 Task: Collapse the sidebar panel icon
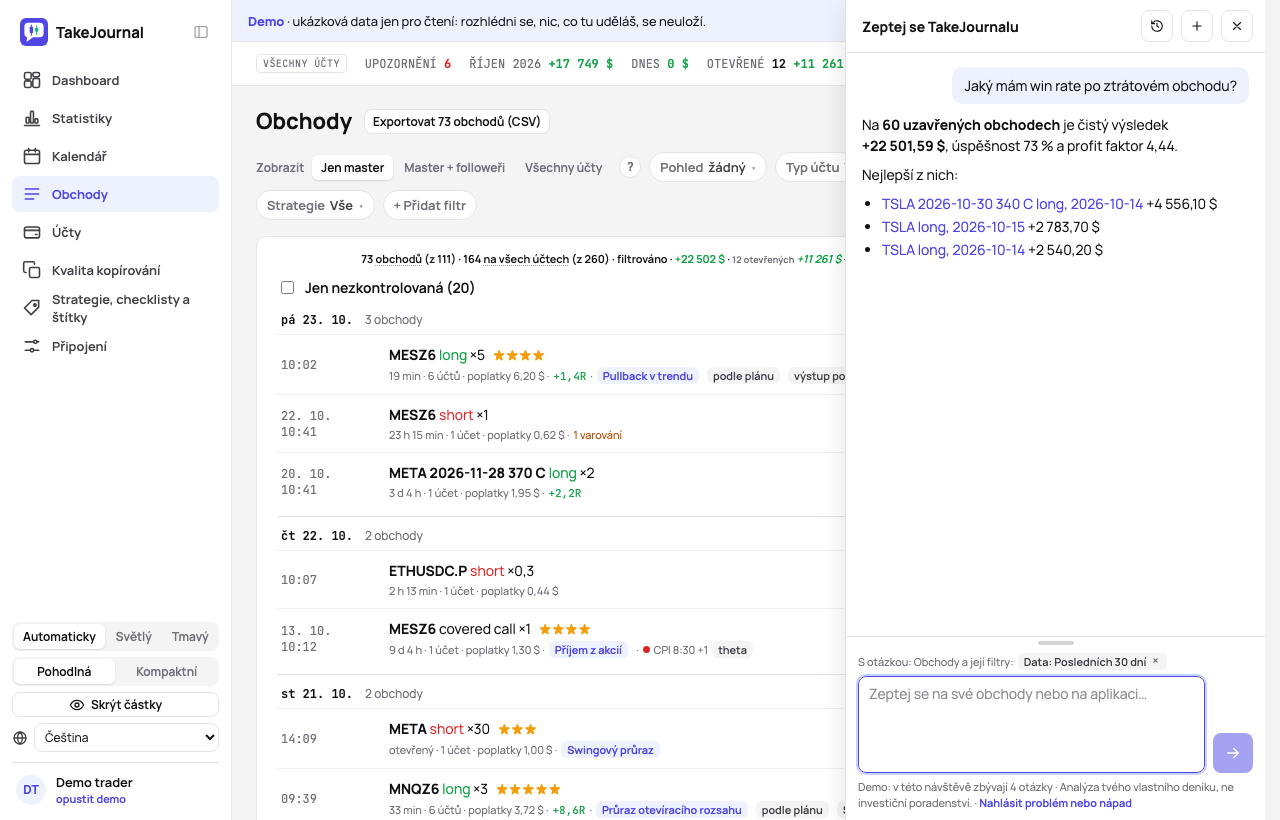[x=201, y=32]
